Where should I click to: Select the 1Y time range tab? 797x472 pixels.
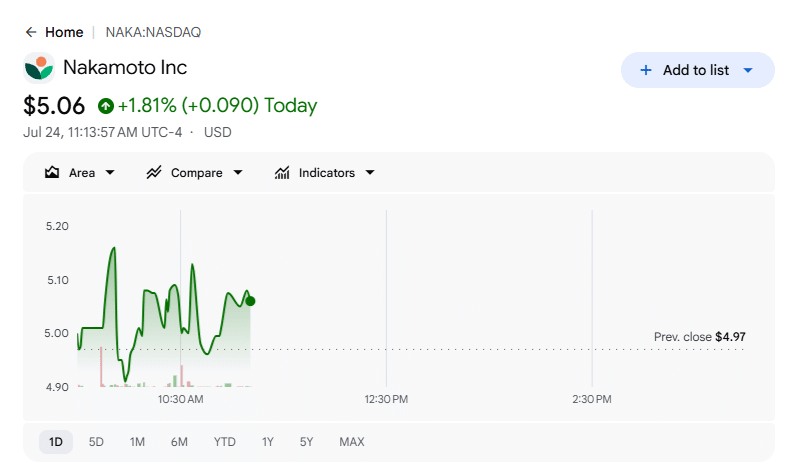268,442
